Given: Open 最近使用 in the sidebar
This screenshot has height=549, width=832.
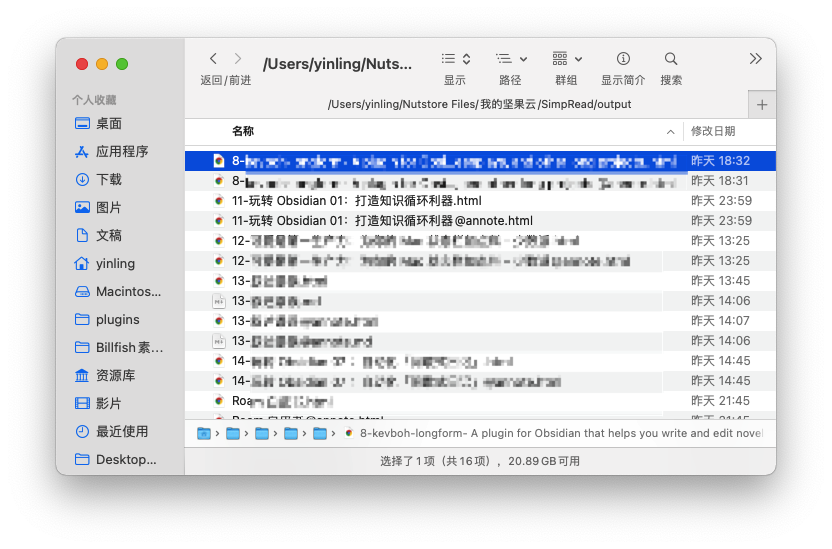Looking at the screenshot, I should 120,432.
